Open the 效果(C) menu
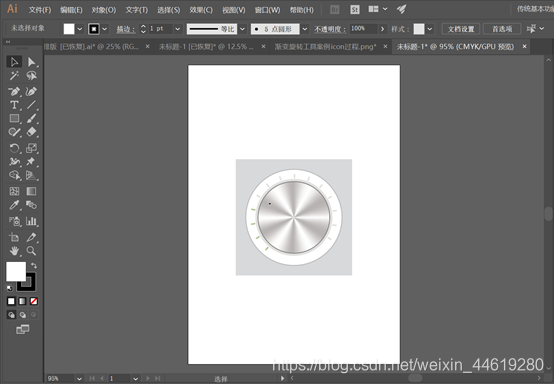554x384 pixels. click(201, 10)
